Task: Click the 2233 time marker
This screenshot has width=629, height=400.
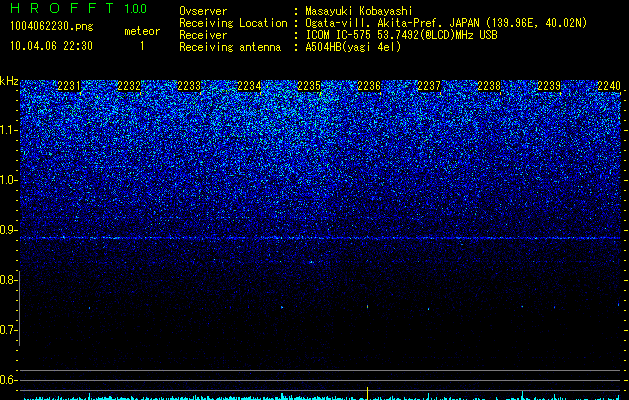Action: tap(189, 86)
